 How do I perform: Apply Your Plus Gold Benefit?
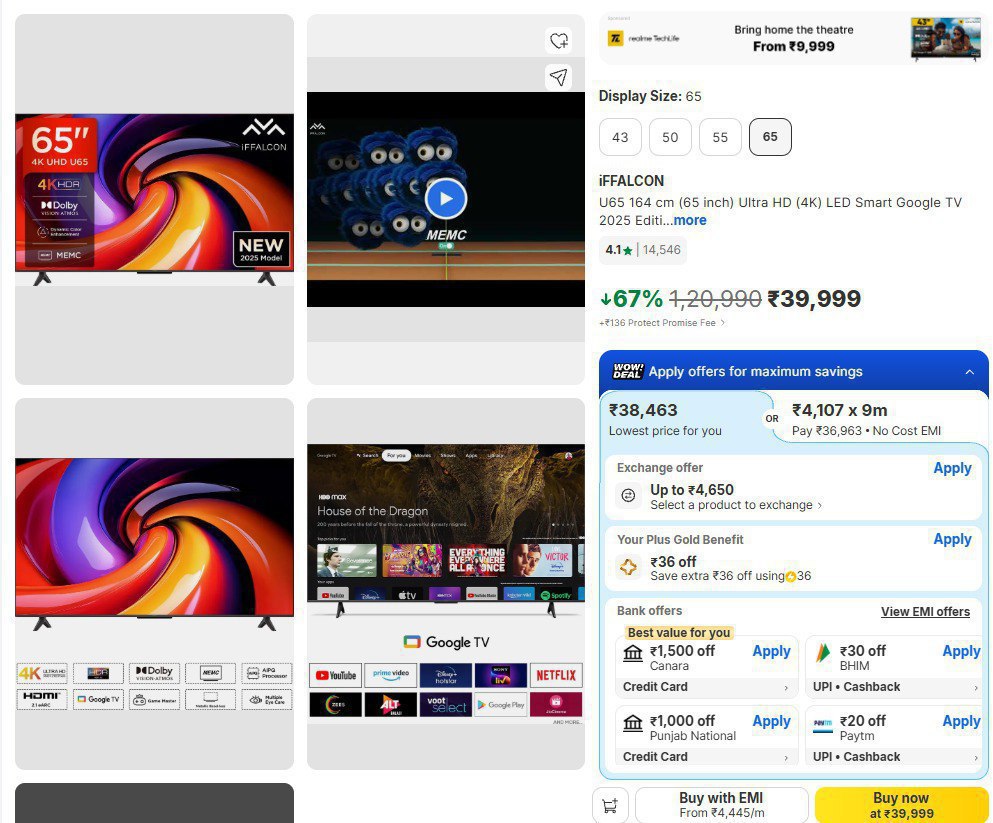[x=952, y=539]
